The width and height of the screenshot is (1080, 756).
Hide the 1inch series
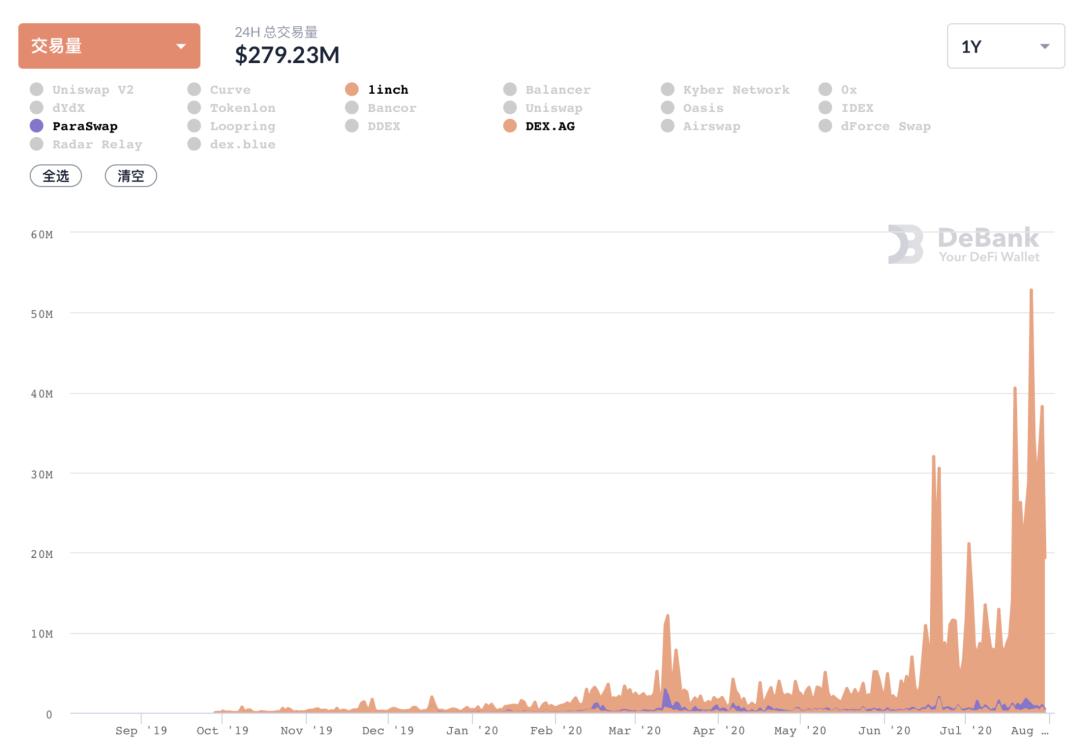coord(377,90)
